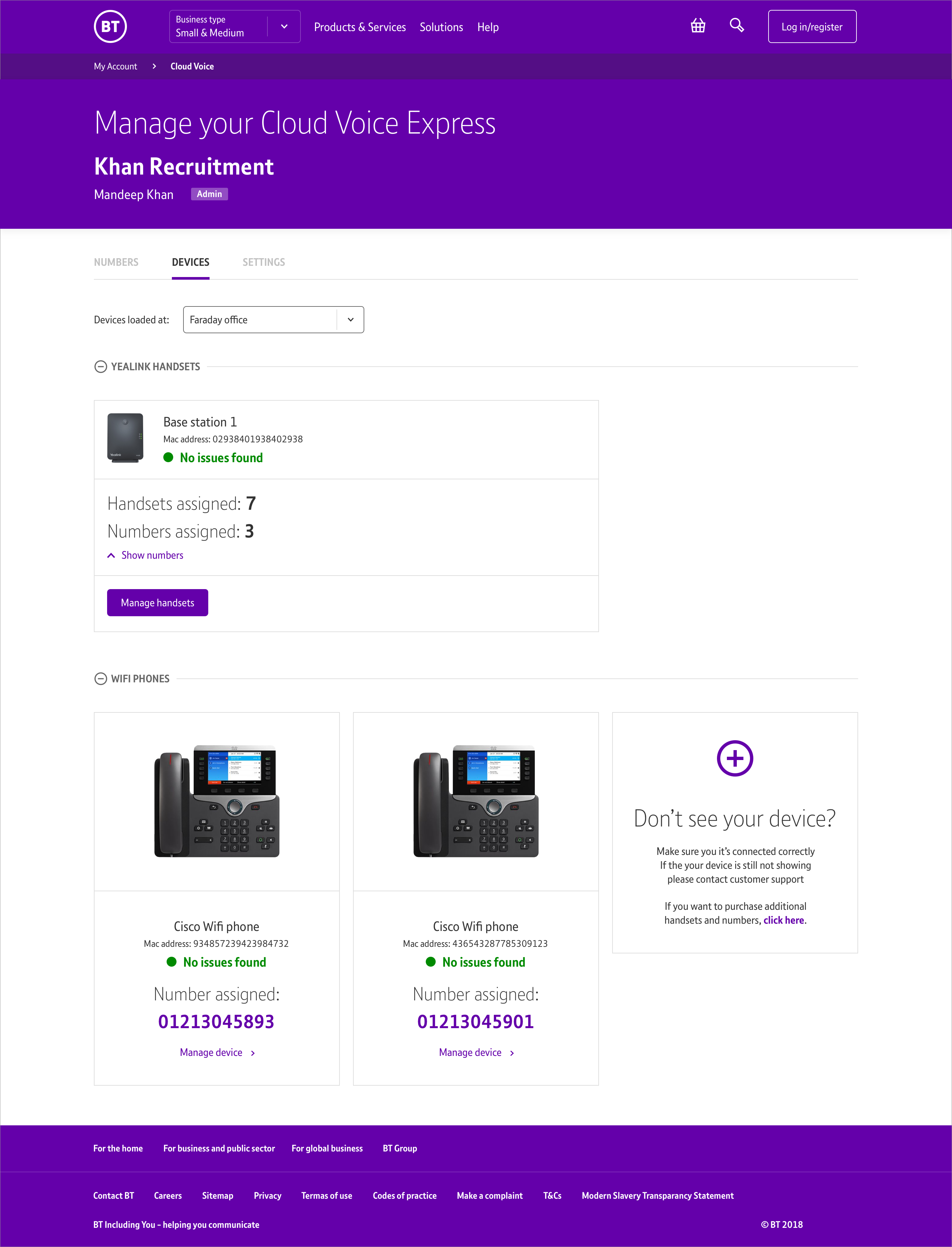Collapse the Wifi Phones section
The width and height of the screenshot is (952, 1247).
pos(100,678)
